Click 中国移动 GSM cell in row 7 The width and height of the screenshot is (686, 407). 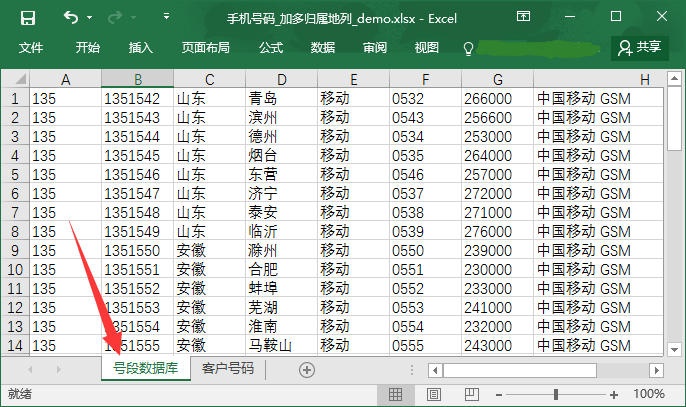598,212
